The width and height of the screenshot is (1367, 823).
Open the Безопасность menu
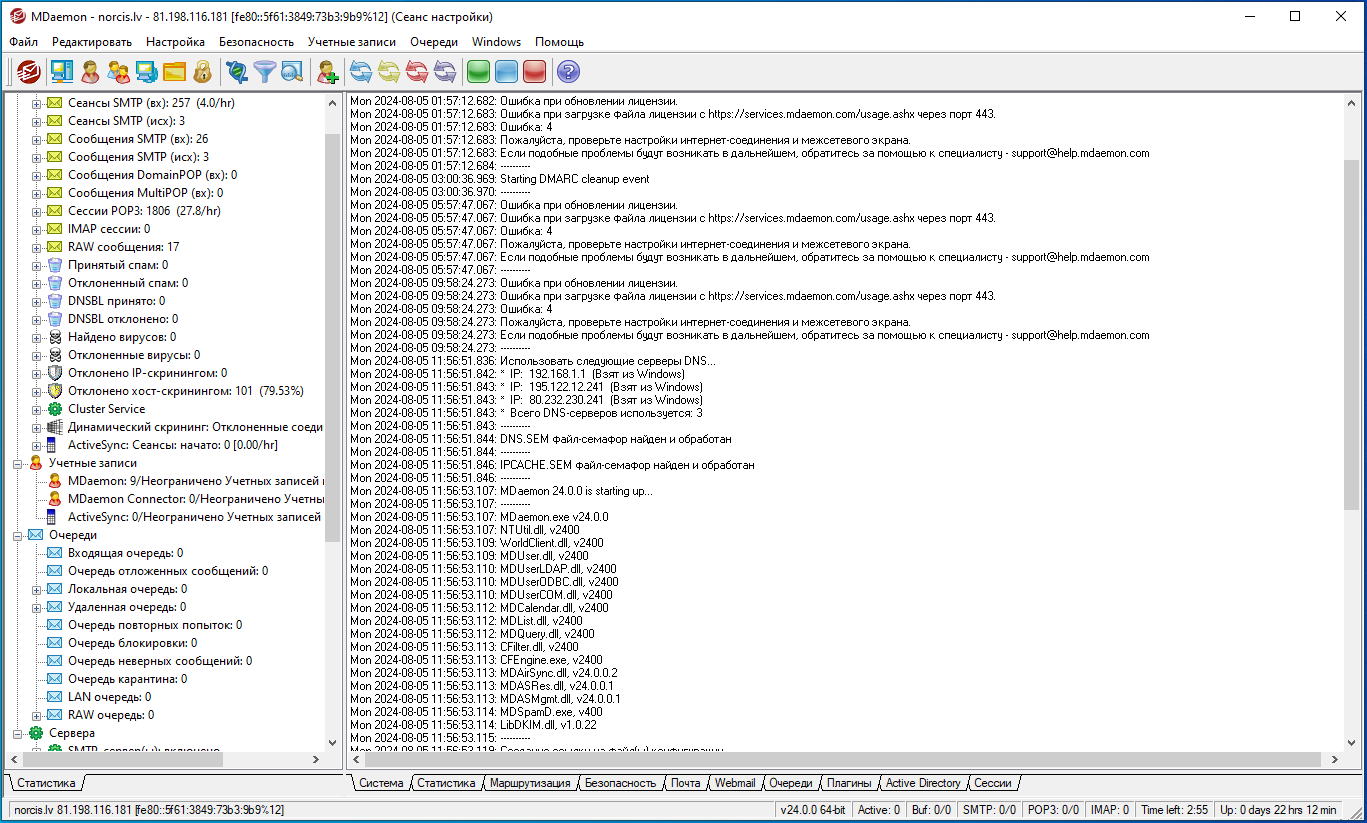click(x=256, y=42)
